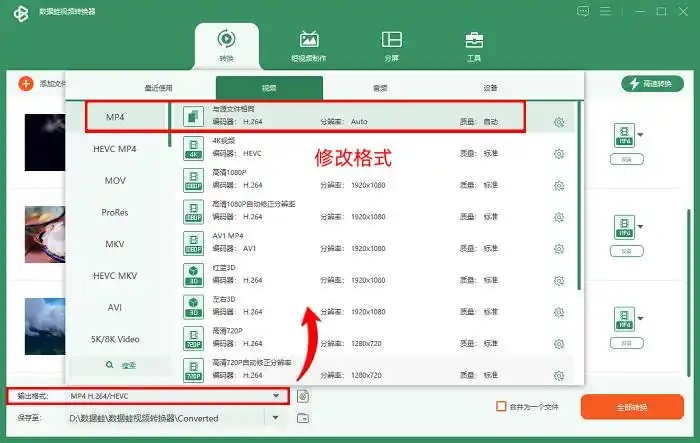The width and height of the screenshot is (700, 443).
Task: Click the browse folder icon beside save path
Action: coord(302,418)
